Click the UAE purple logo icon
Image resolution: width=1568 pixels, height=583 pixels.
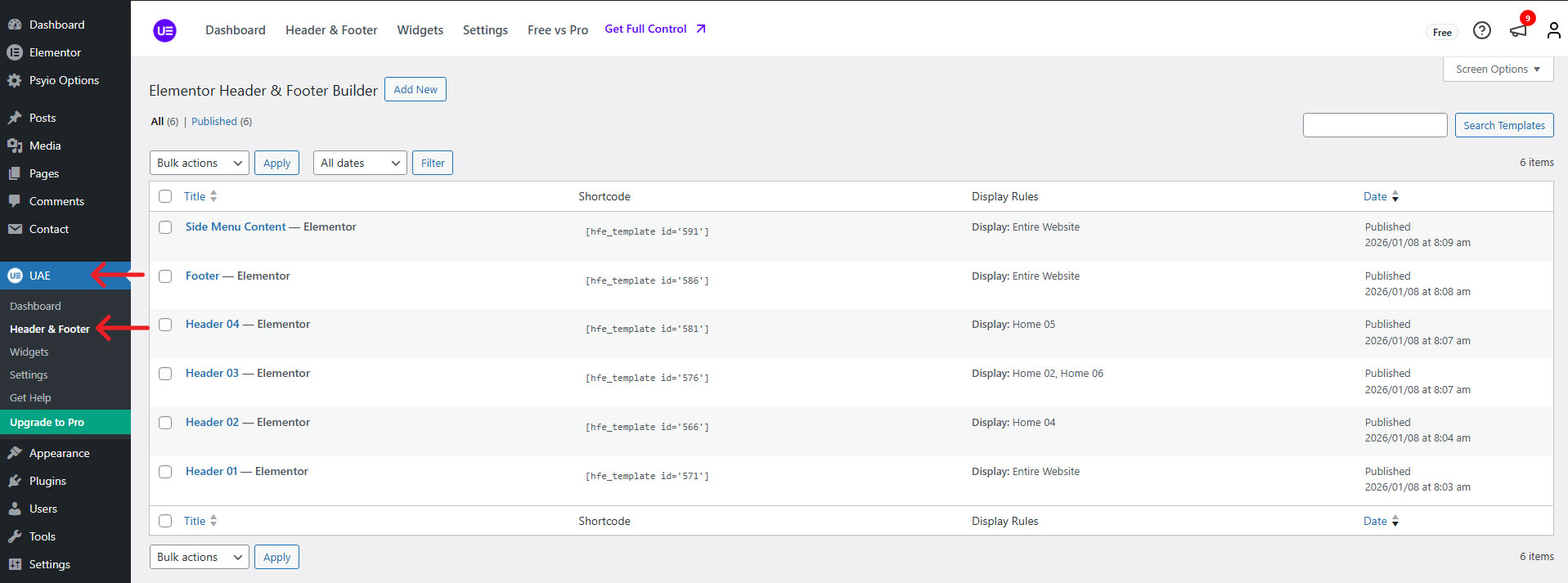coord(164,31)
